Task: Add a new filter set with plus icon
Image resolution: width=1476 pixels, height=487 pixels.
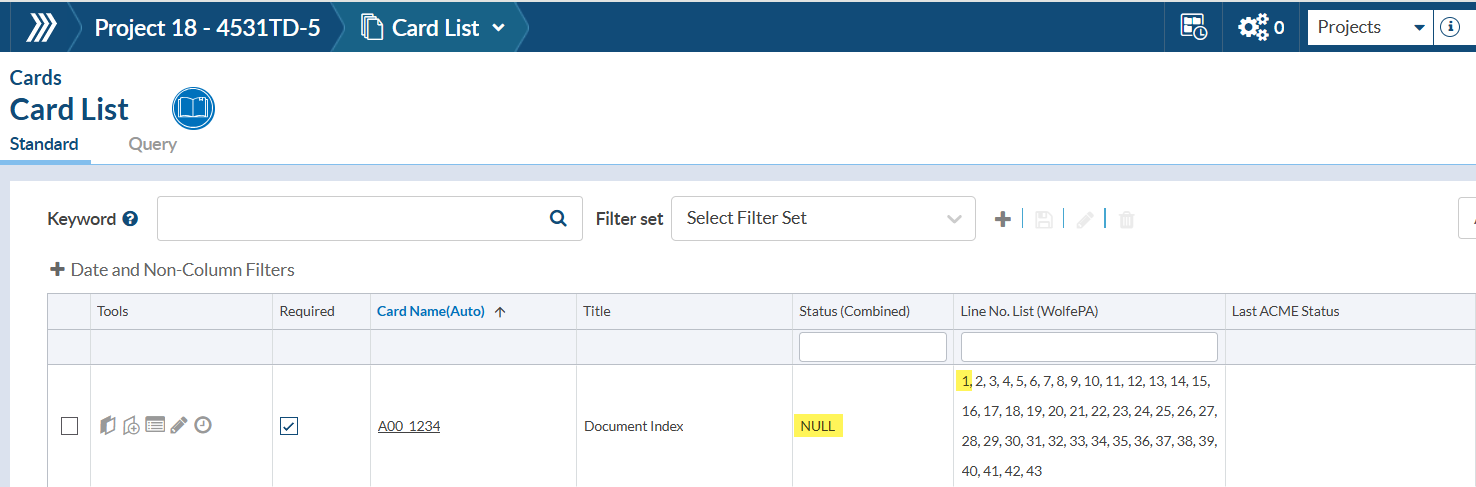Action: tap(1003, 219)
